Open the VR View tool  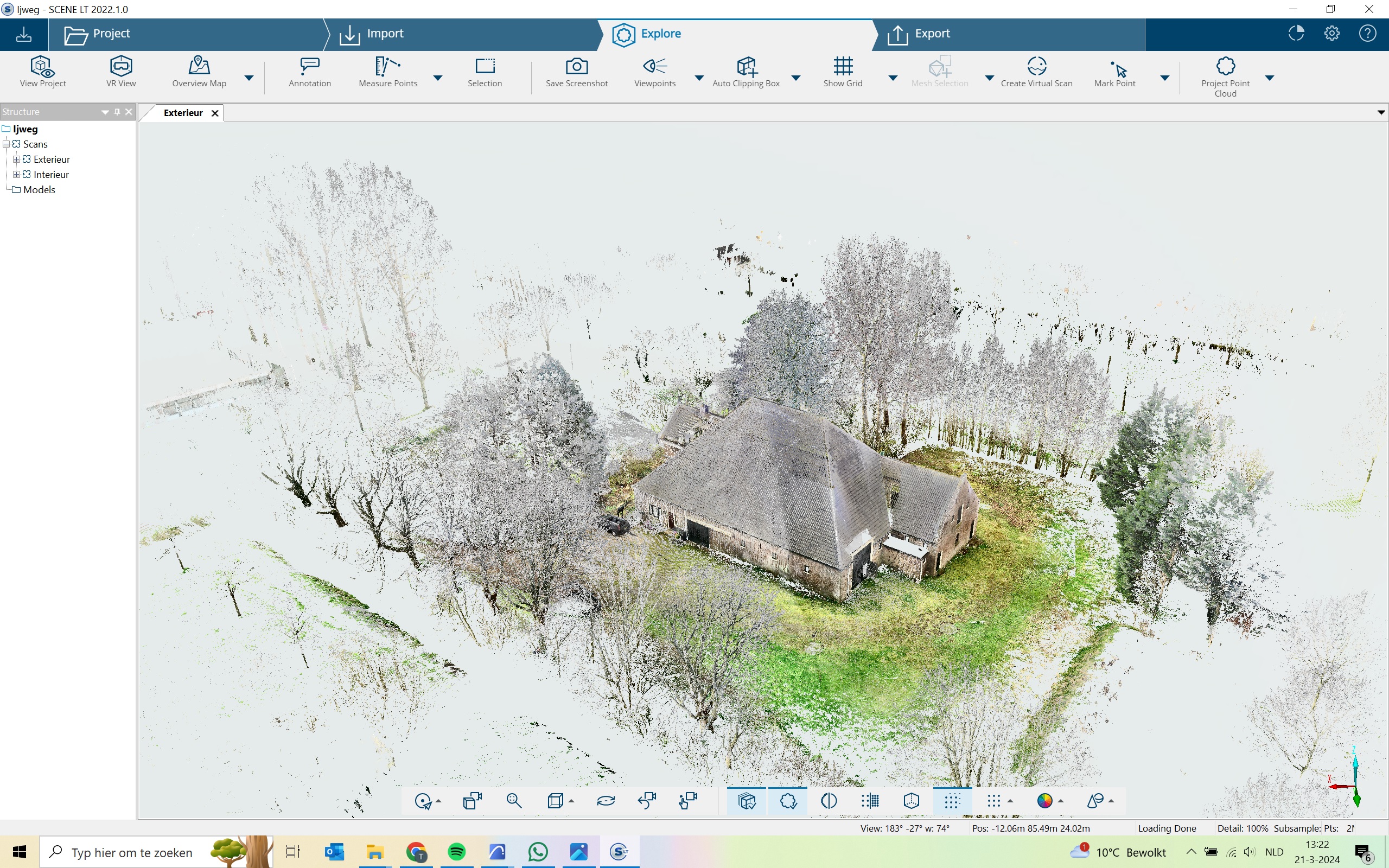click(x=121, y=67)
